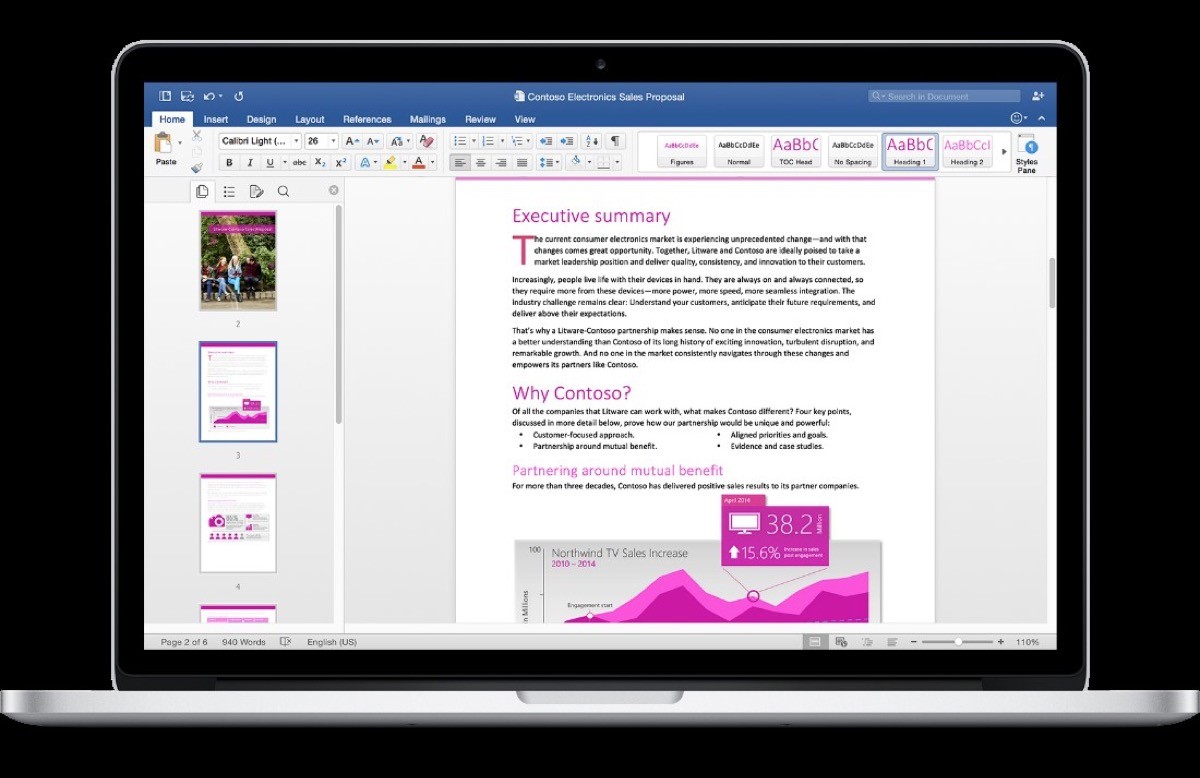This screenshot has height=778, width=1200.
Task: Switch to Web Layout view in status bar
Action: [x=841, y=642]
